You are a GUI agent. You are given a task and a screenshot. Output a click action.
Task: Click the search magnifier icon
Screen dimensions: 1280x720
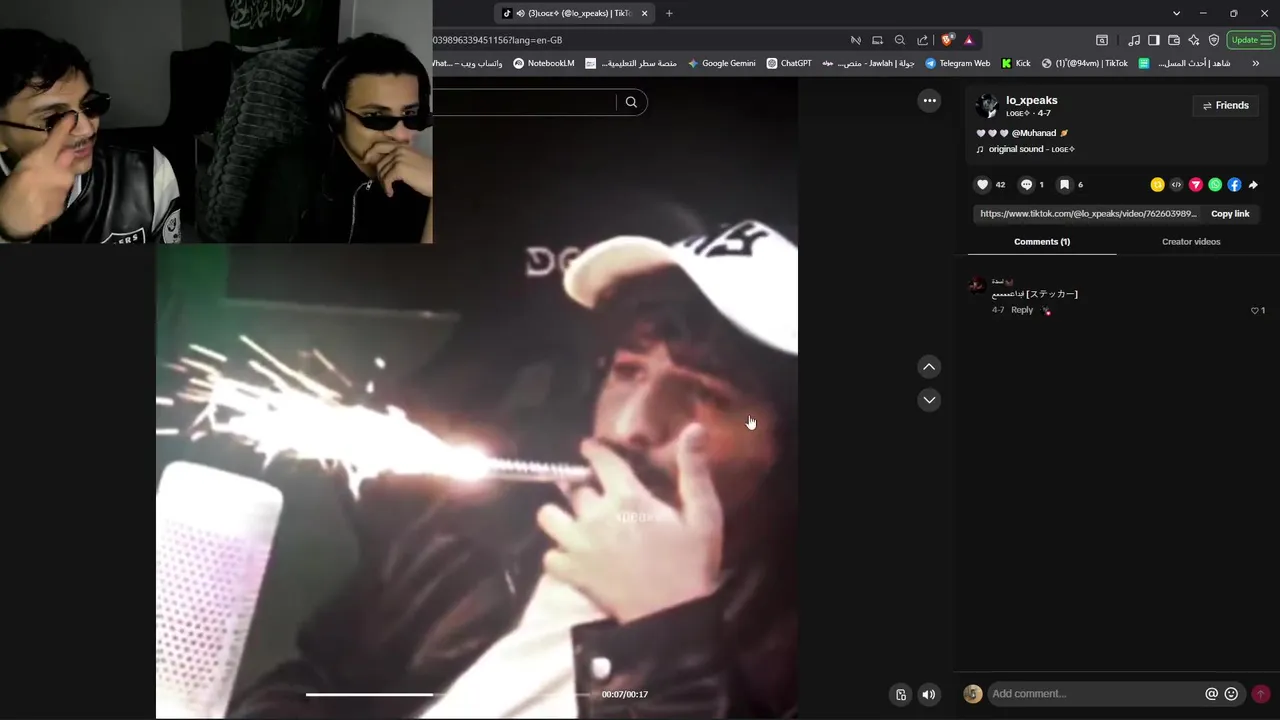pos(631,102)
